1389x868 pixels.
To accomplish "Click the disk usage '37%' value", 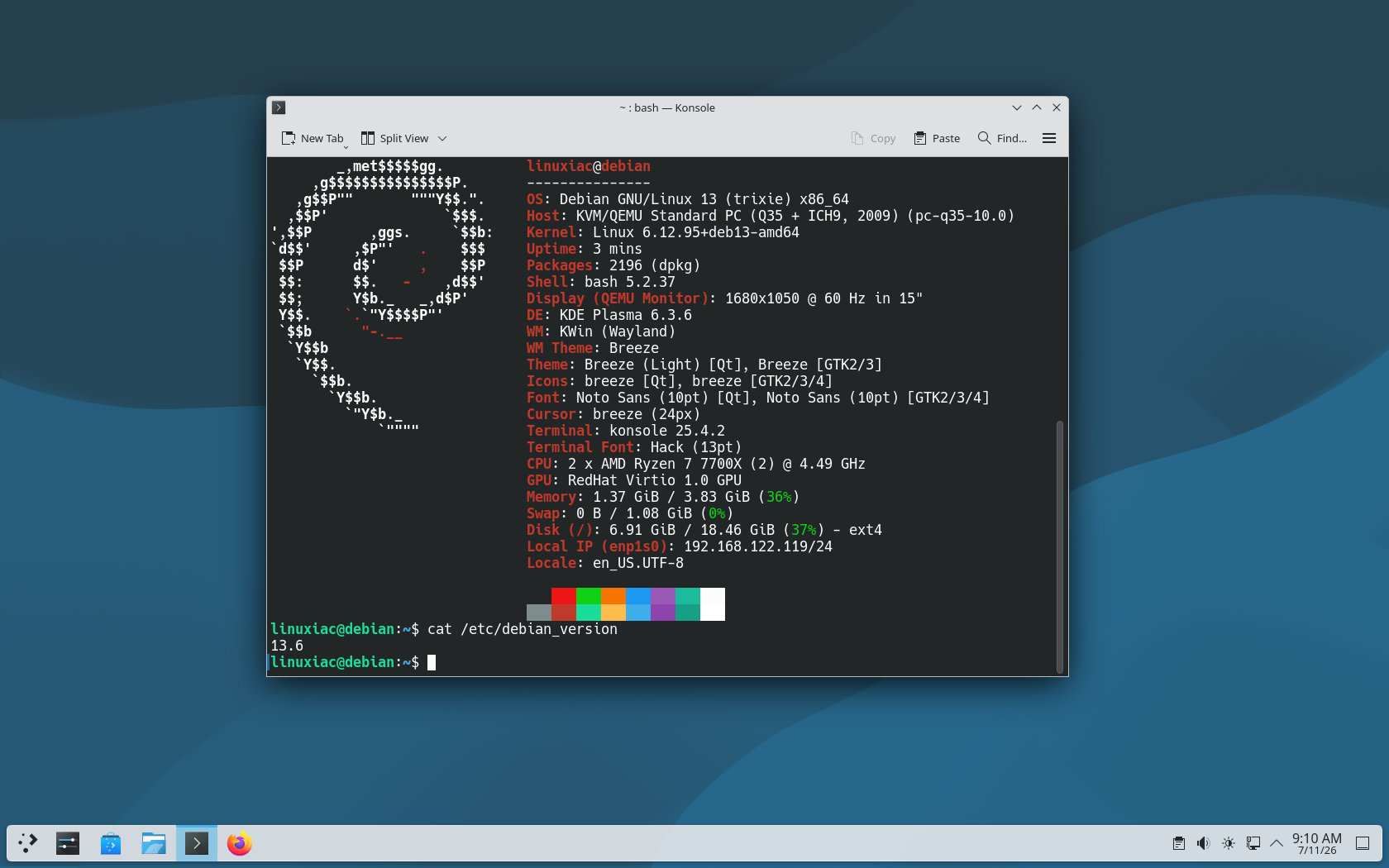I will 804,530.
